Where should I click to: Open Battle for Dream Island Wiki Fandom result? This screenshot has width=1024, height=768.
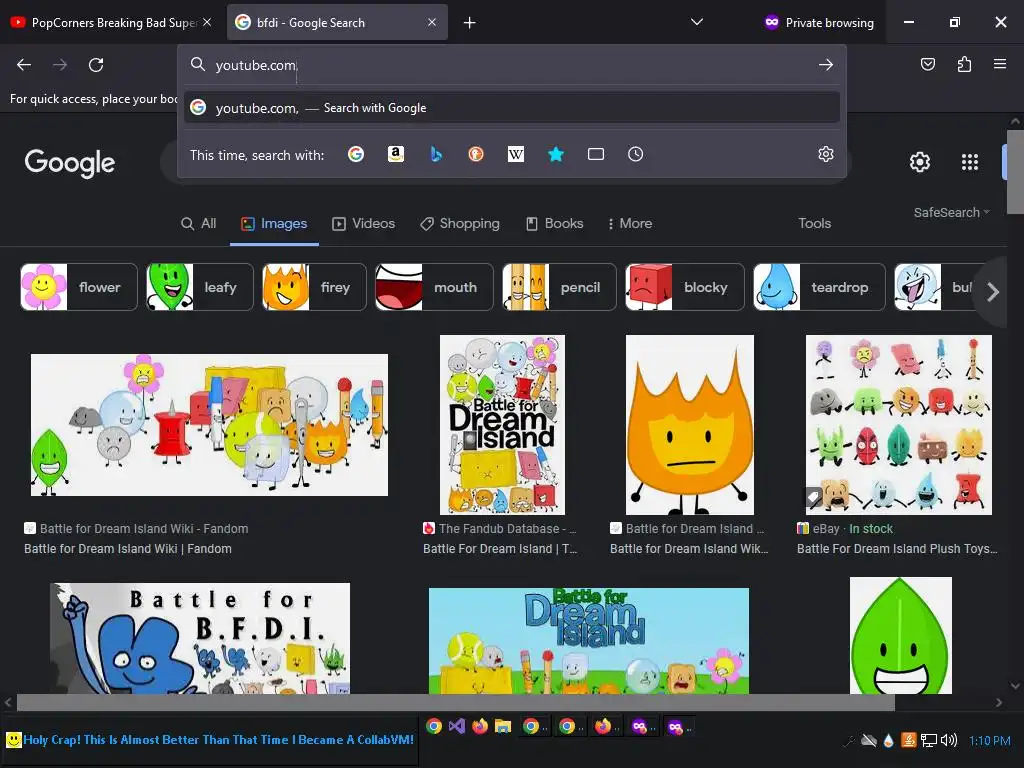point(128,549)
